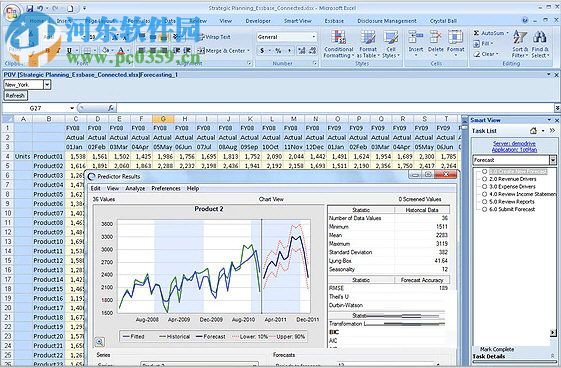561x368 pixels.
Task: Open the Essbase ribbon tab
Action: 334,21
